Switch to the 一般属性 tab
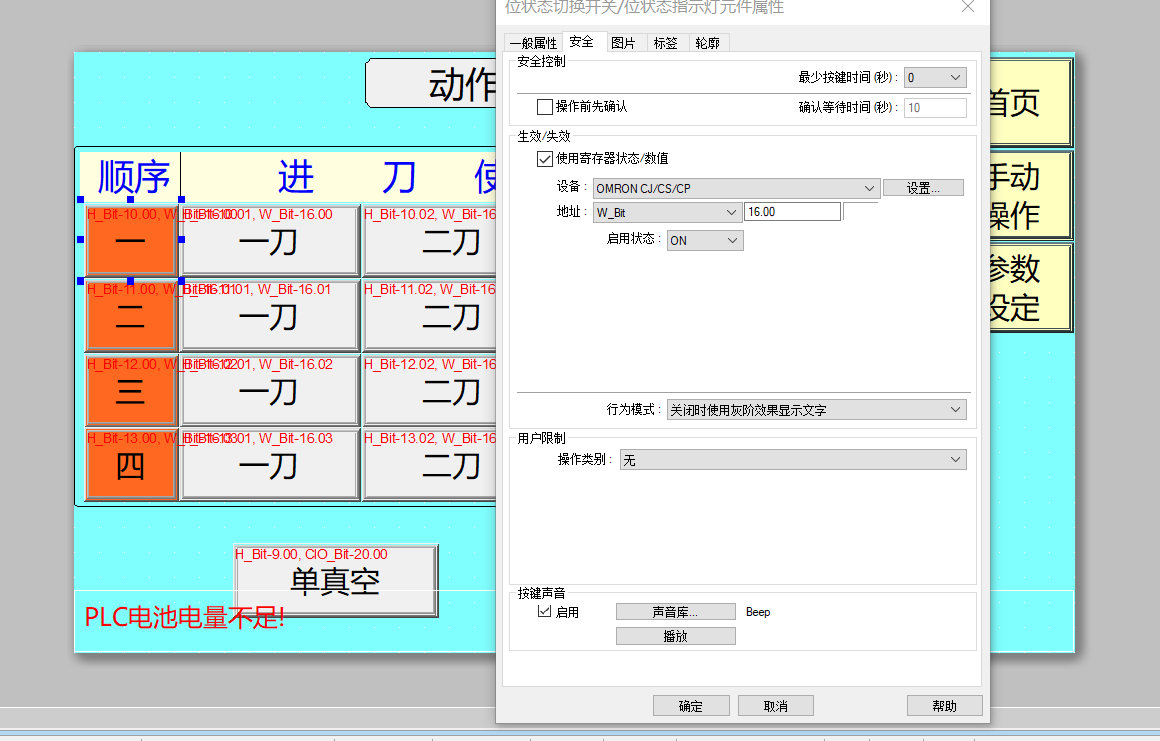This screenshot has height=741, width=1160. click(532, 43)
